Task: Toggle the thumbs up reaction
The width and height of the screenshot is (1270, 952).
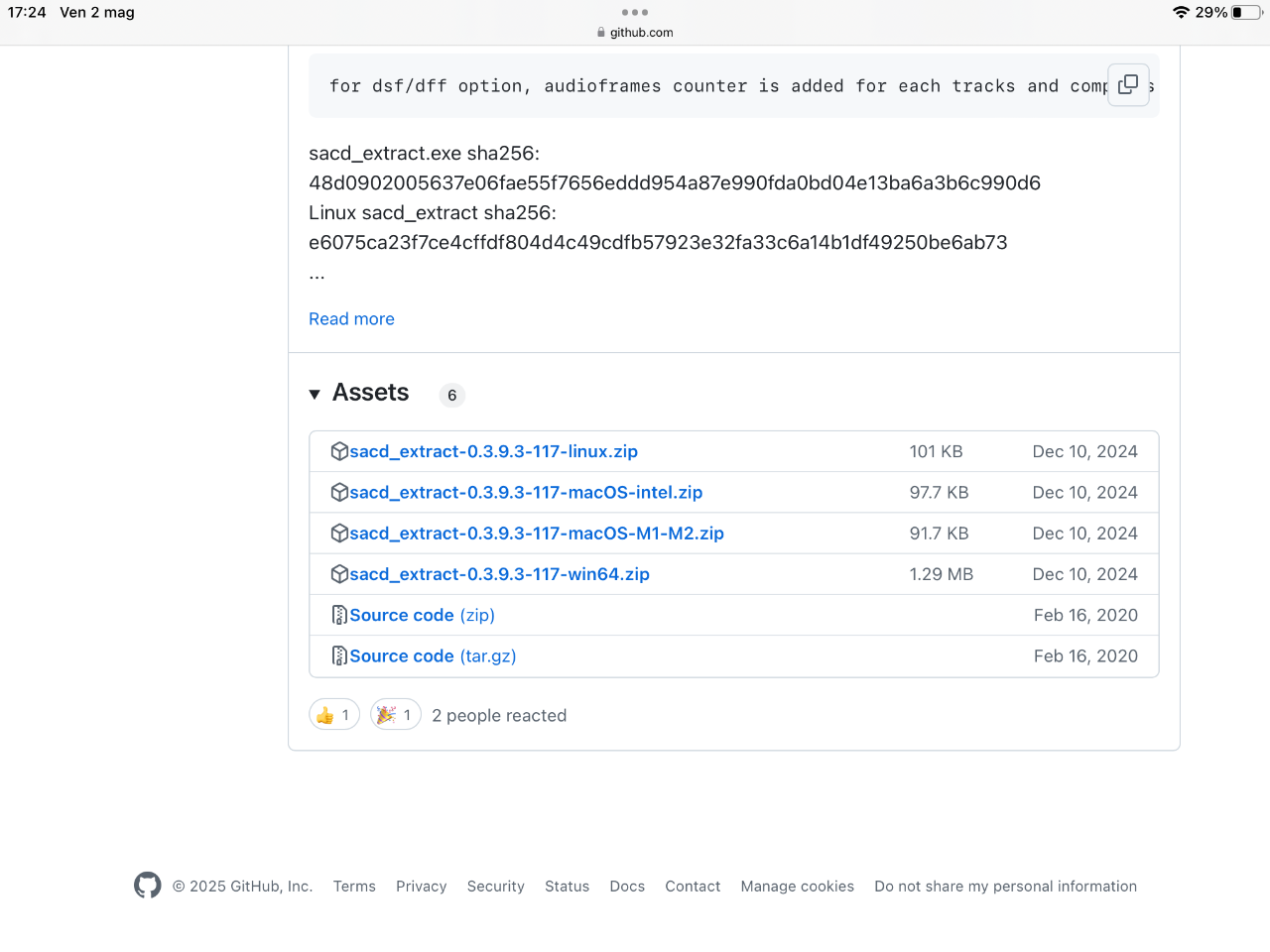Action: [334, 715]
